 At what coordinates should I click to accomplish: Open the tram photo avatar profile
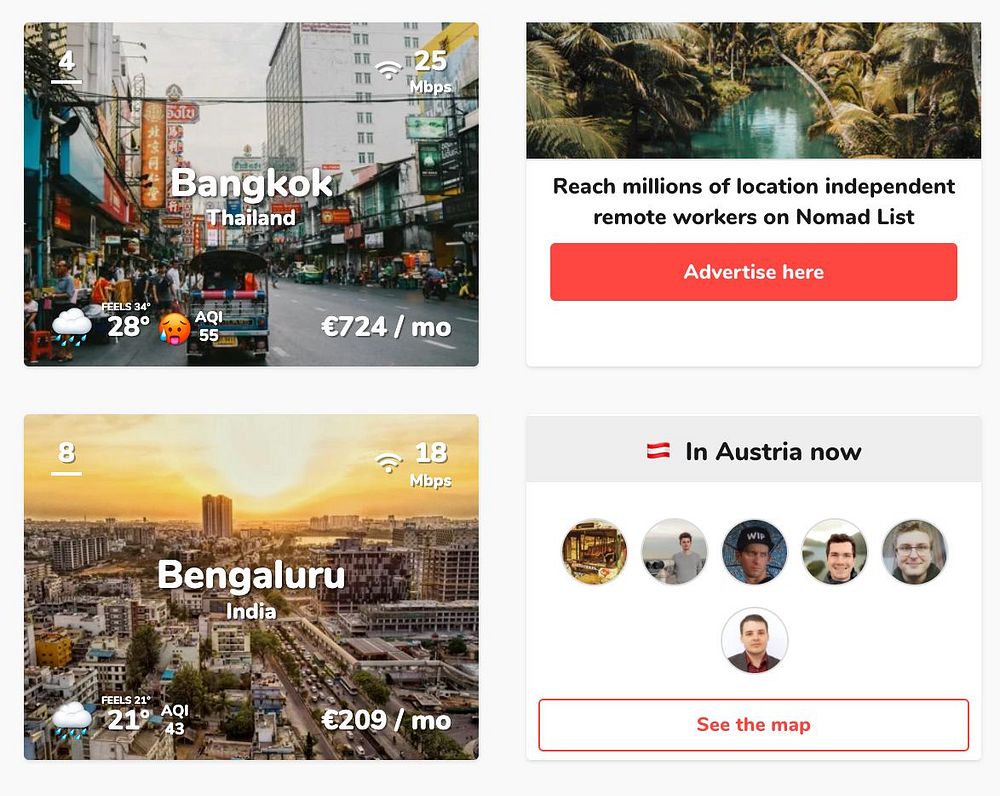coord(594,552)
